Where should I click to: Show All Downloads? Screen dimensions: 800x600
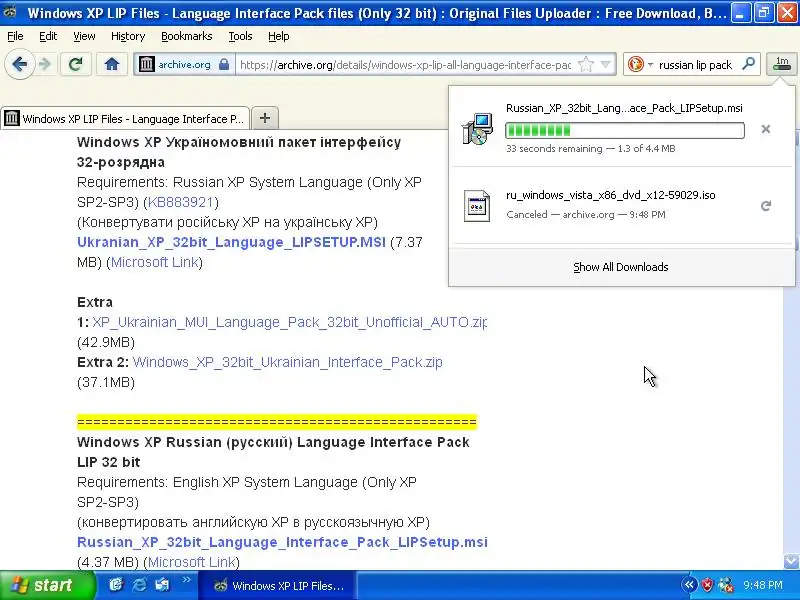(x=620, y=267)
